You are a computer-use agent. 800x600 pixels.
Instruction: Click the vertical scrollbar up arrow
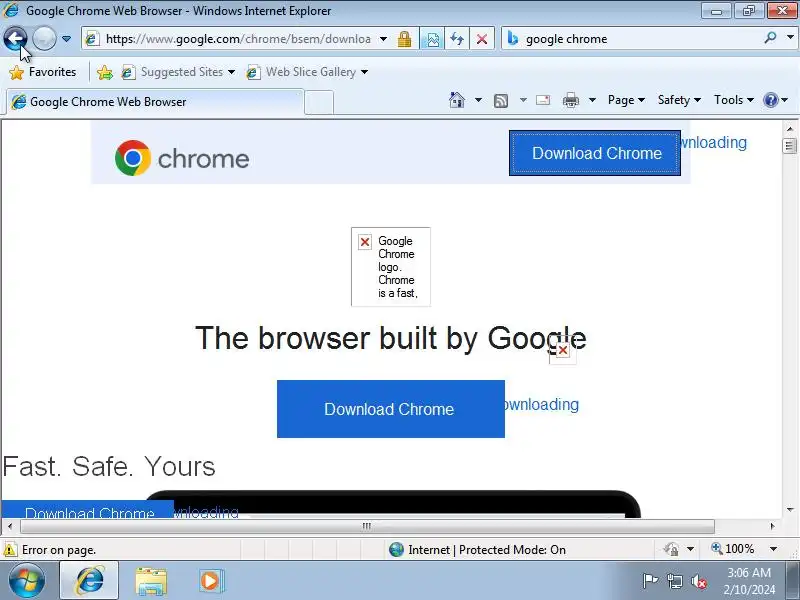pyautogui.click(x=790, y=129)
